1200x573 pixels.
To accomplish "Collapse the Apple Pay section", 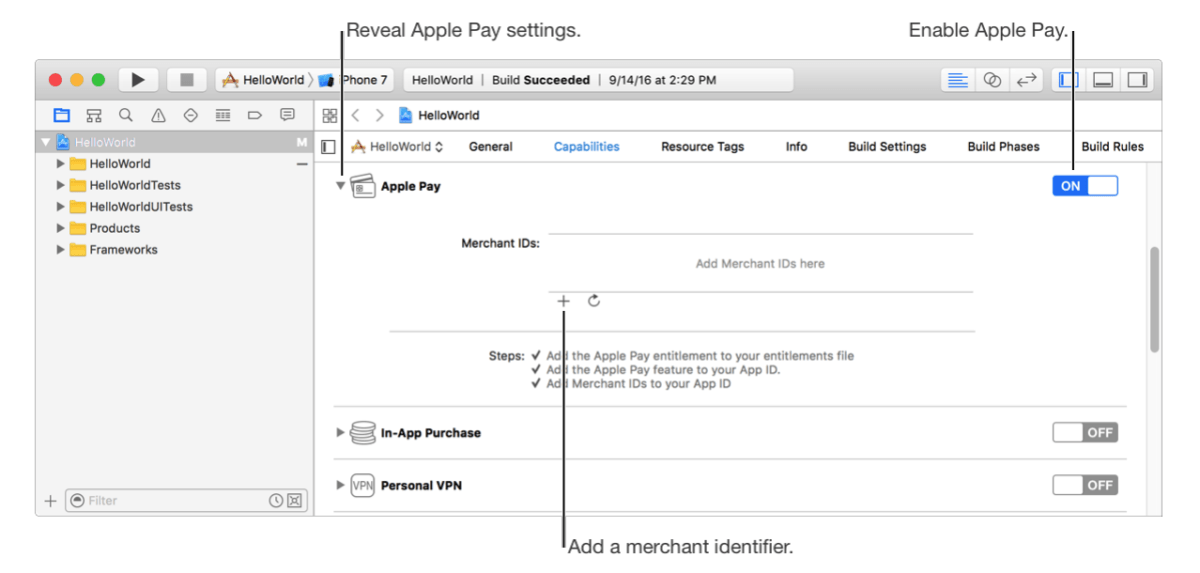I will pos(340,186).
